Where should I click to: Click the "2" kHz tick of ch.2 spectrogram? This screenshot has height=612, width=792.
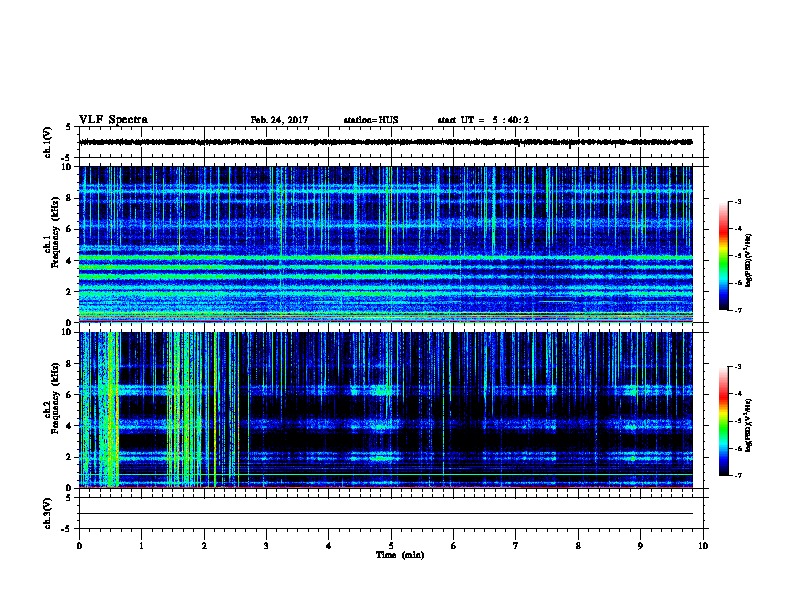tap(69, 457)
